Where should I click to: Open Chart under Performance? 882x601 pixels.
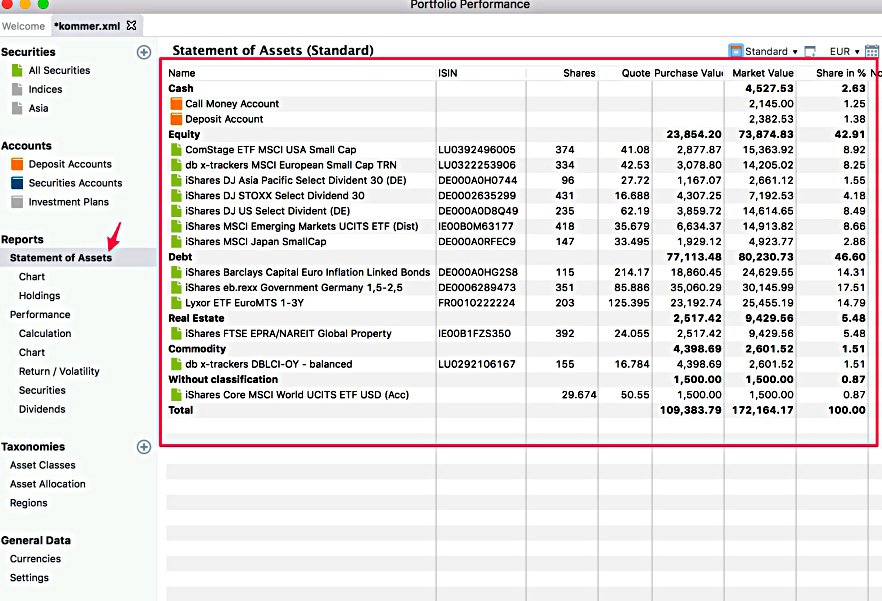click(32, 352)
